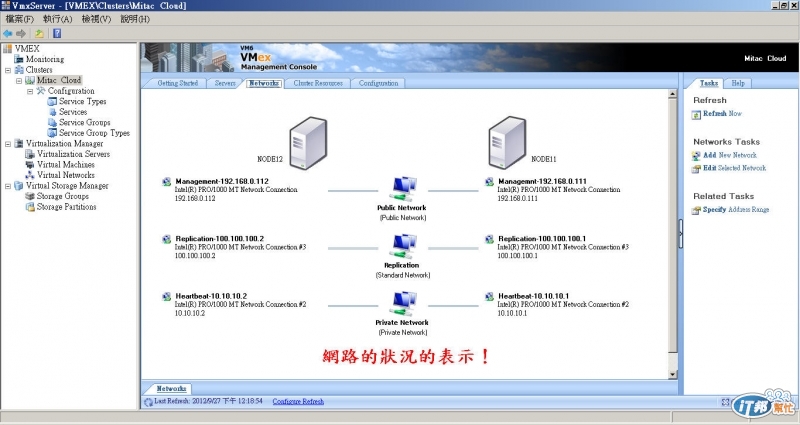Switch to the Cluster Resources tab
The height and width of the screenshot is (425, 800).
pyautogui.click(x=318, y=83)
